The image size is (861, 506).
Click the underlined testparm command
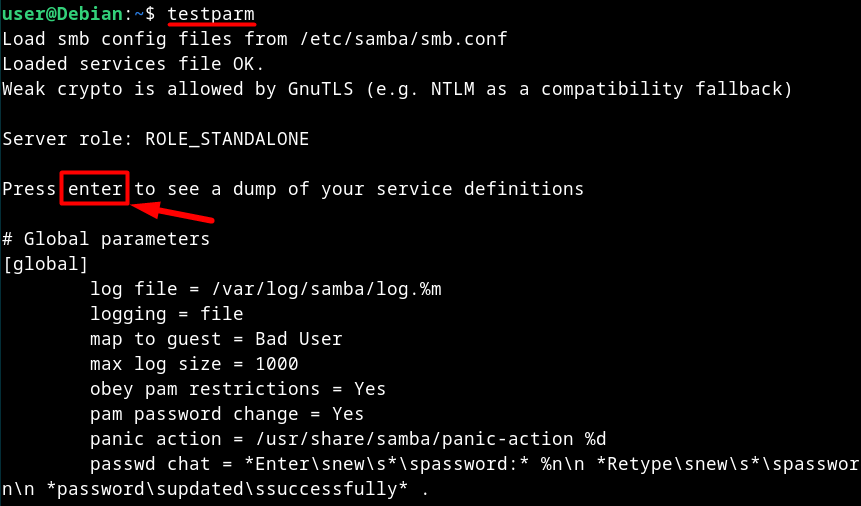click(x=210, y=14)
